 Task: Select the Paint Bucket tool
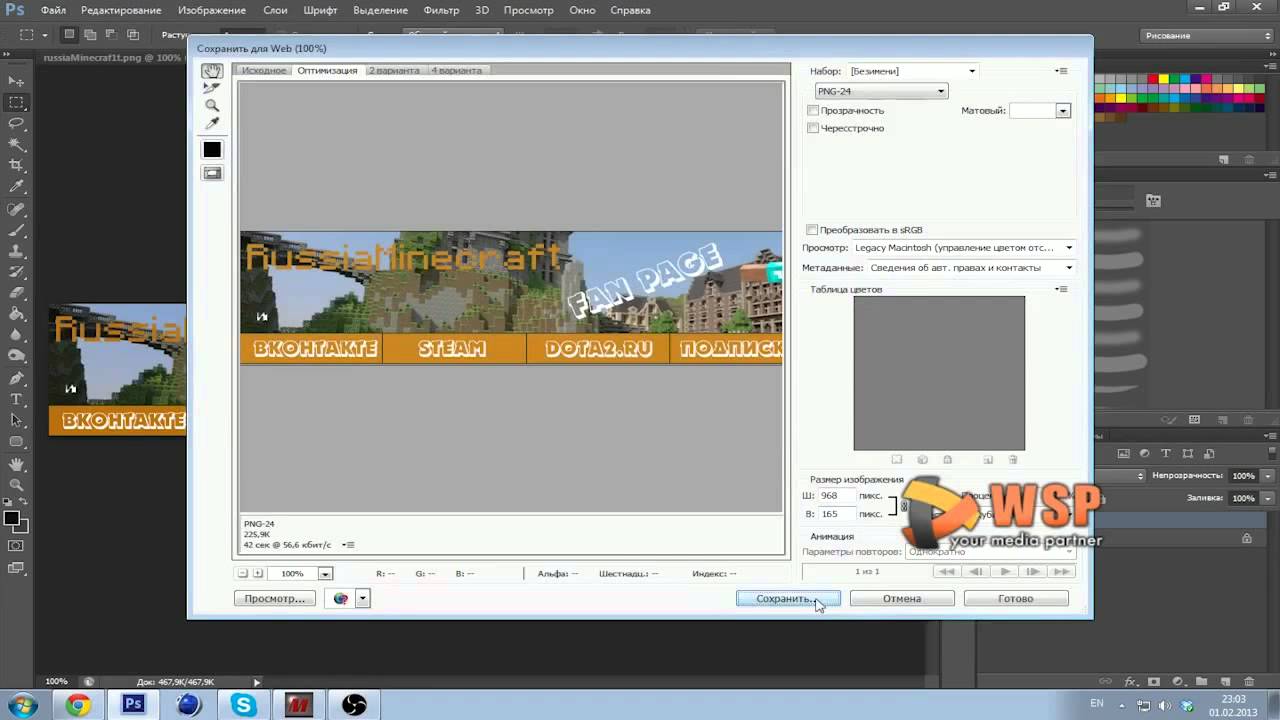point(16,314)
